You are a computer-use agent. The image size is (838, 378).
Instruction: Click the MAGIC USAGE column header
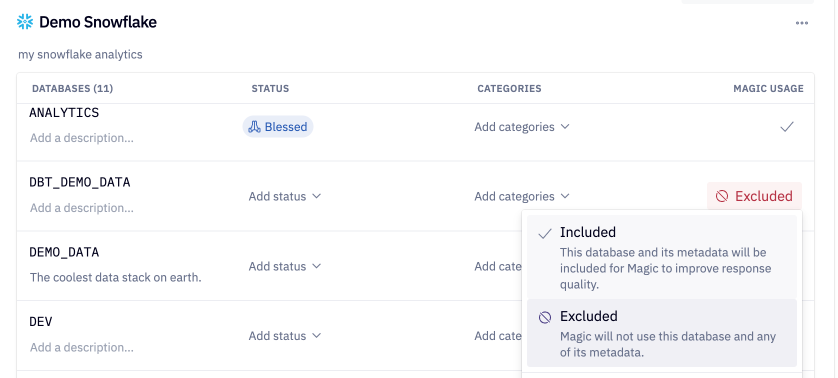point(769,89)
